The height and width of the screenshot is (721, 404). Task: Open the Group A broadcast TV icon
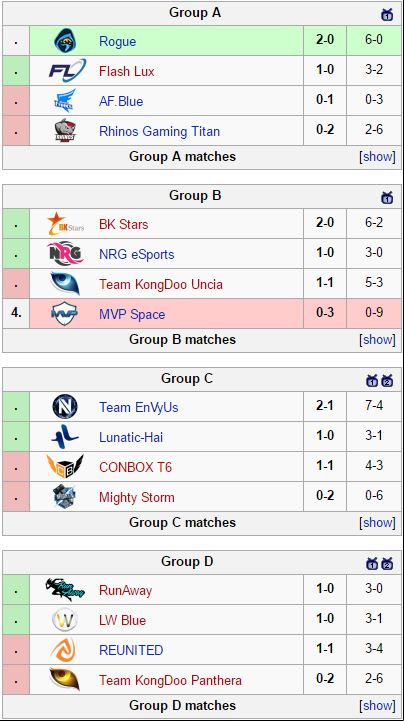[x=387, y=14]
